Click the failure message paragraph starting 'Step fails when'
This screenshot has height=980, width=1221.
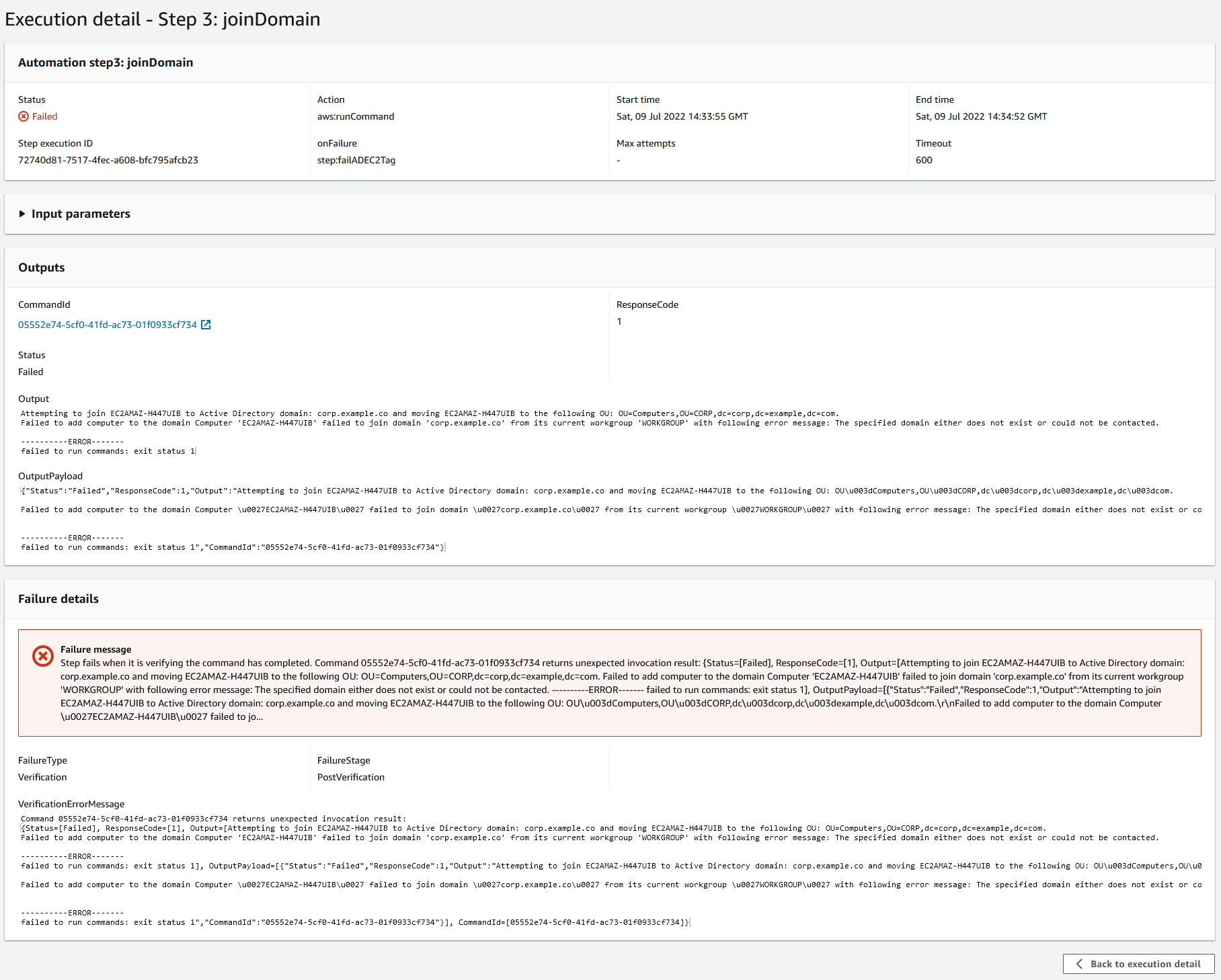point(623,690)
